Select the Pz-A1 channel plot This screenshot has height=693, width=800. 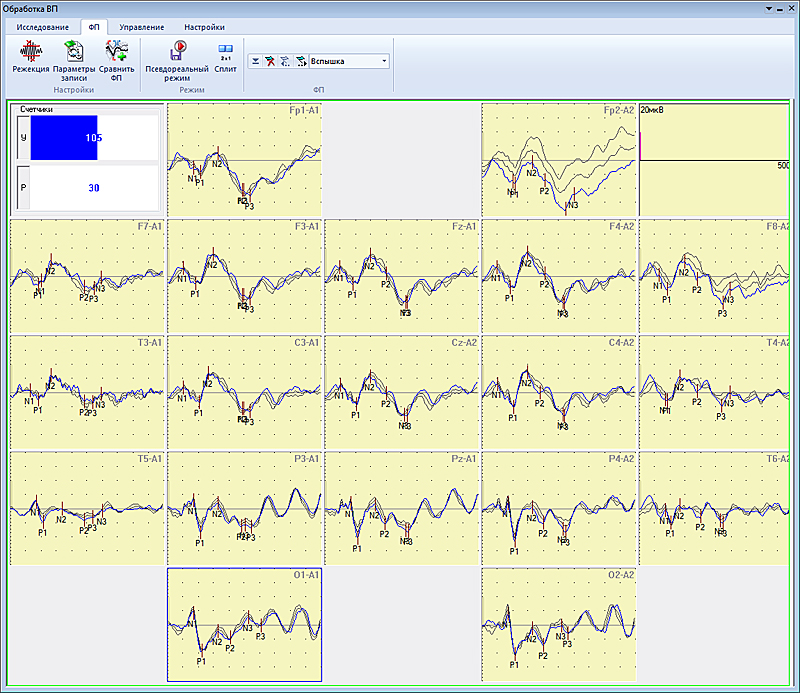(x=402, y=509)
